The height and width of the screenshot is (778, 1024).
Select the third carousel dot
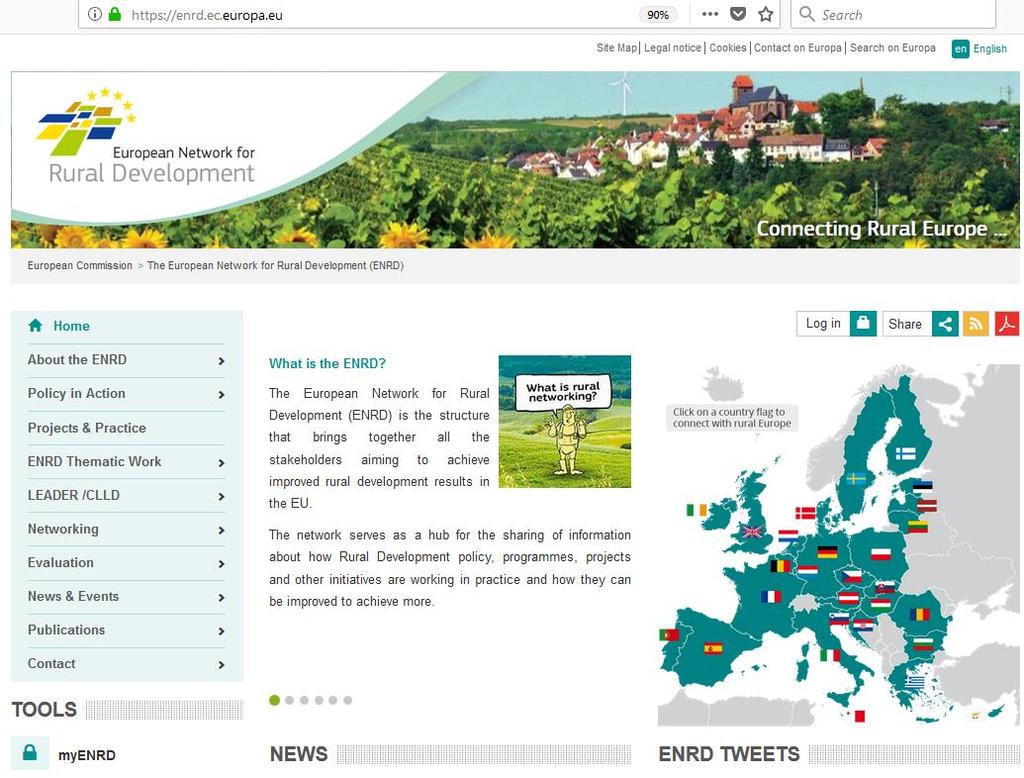pos(304,700)
